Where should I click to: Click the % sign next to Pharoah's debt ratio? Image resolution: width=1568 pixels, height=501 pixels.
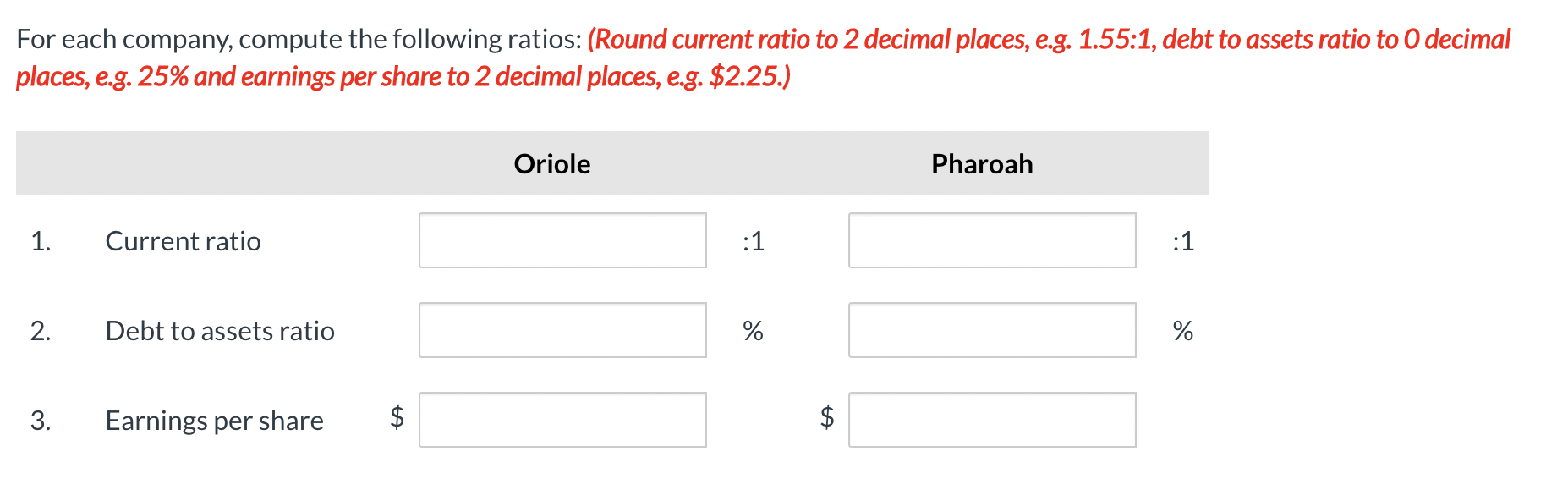coord(1181,330)
